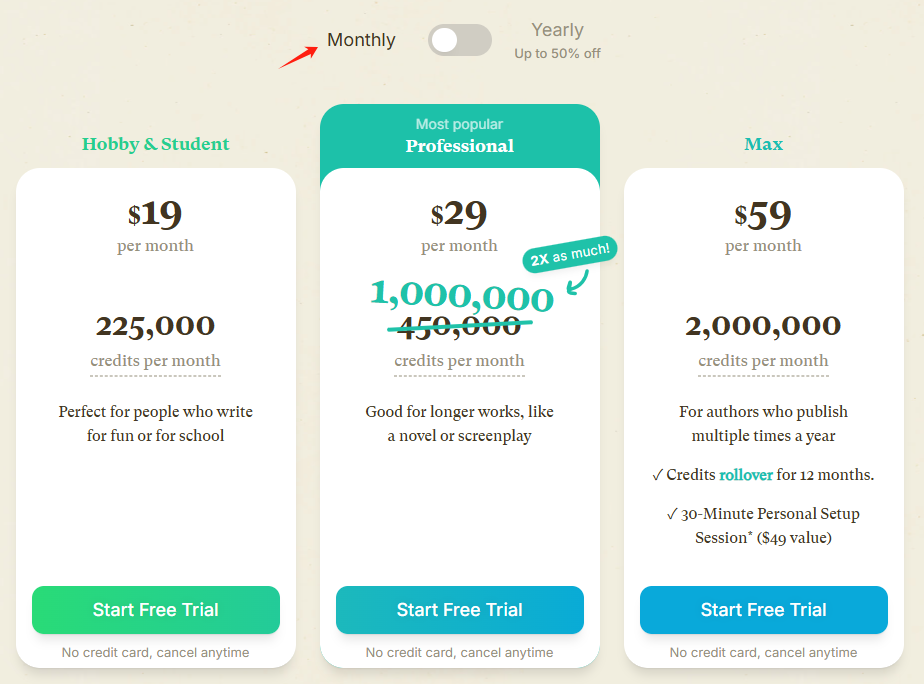Open credits per month tooltip on Hobby plan
Screen dimensions: 924x684
(155, 361)
